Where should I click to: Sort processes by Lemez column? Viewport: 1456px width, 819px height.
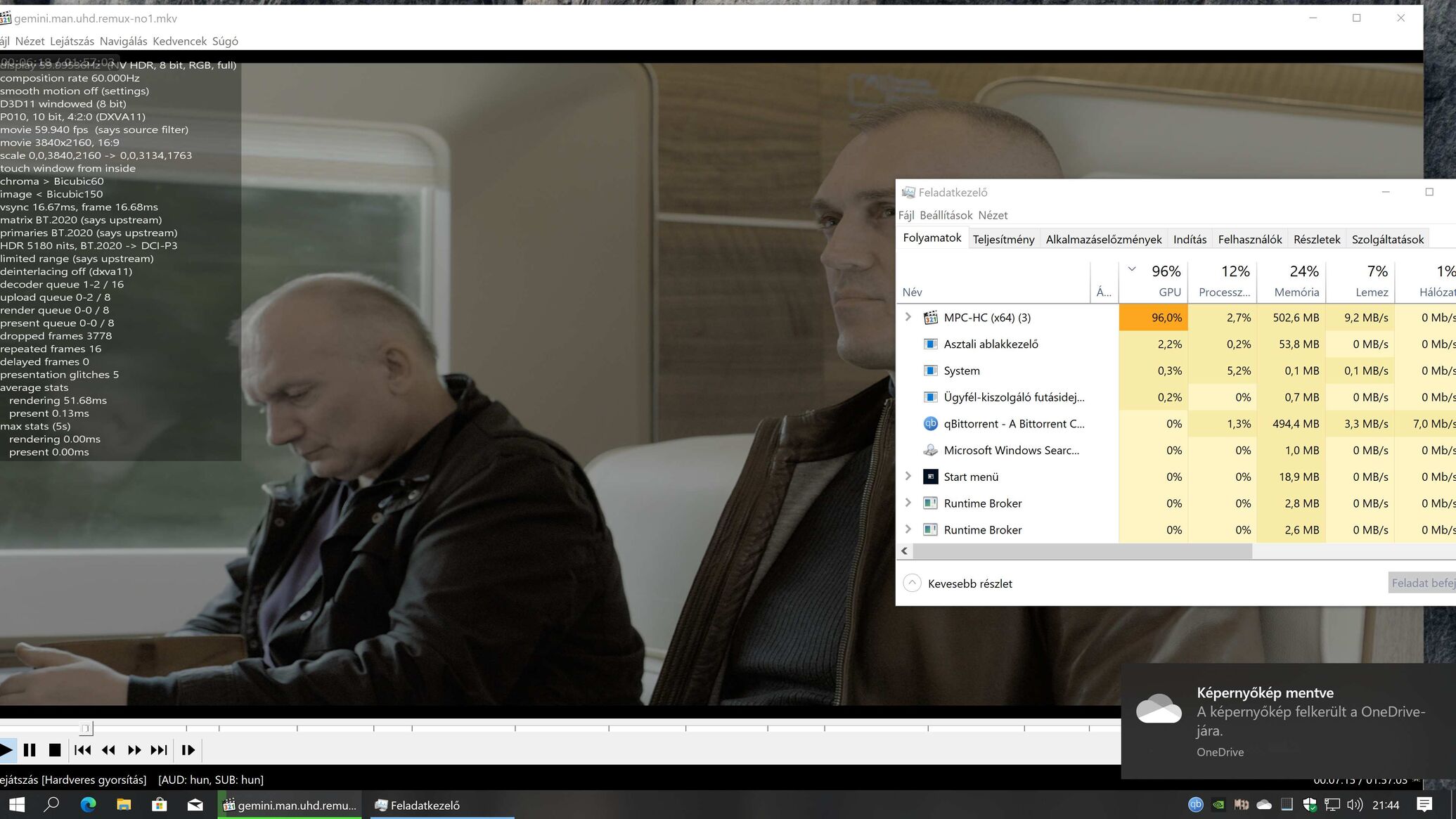(1360, 281)
